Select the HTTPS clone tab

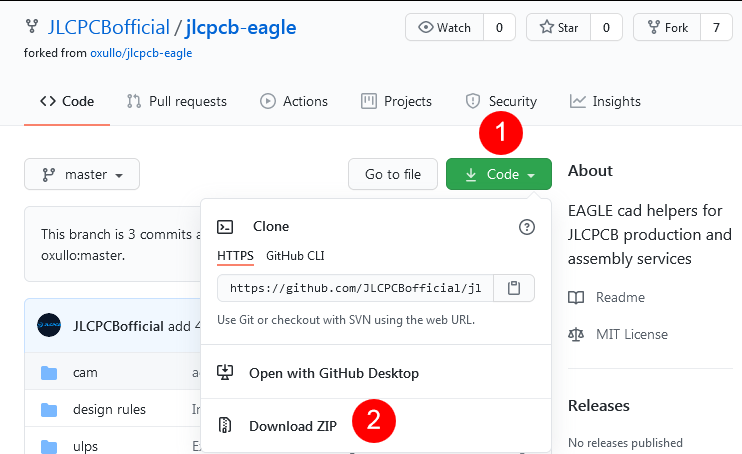(235, 256)
